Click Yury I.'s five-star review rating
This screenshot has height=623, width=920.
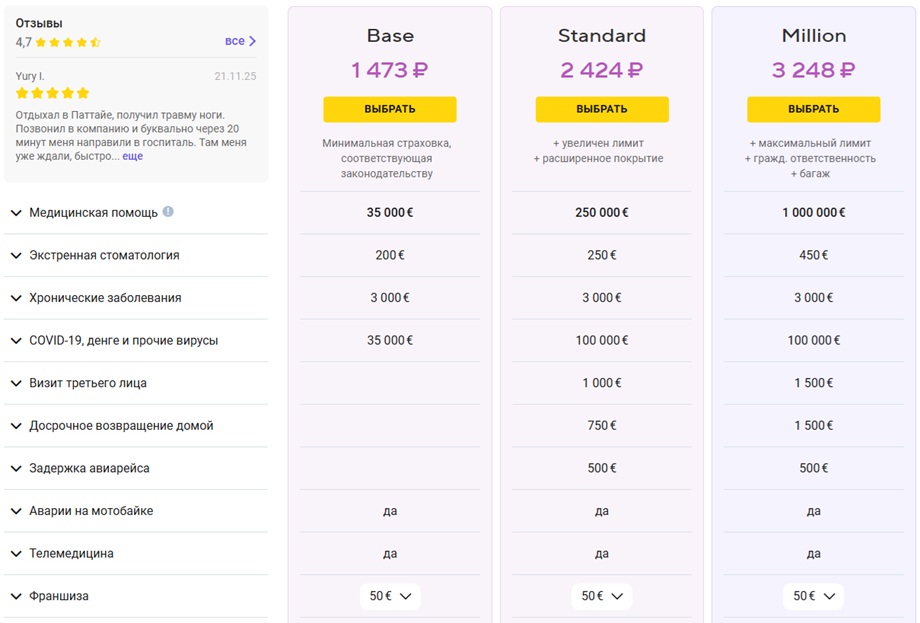tap(53, 93)
